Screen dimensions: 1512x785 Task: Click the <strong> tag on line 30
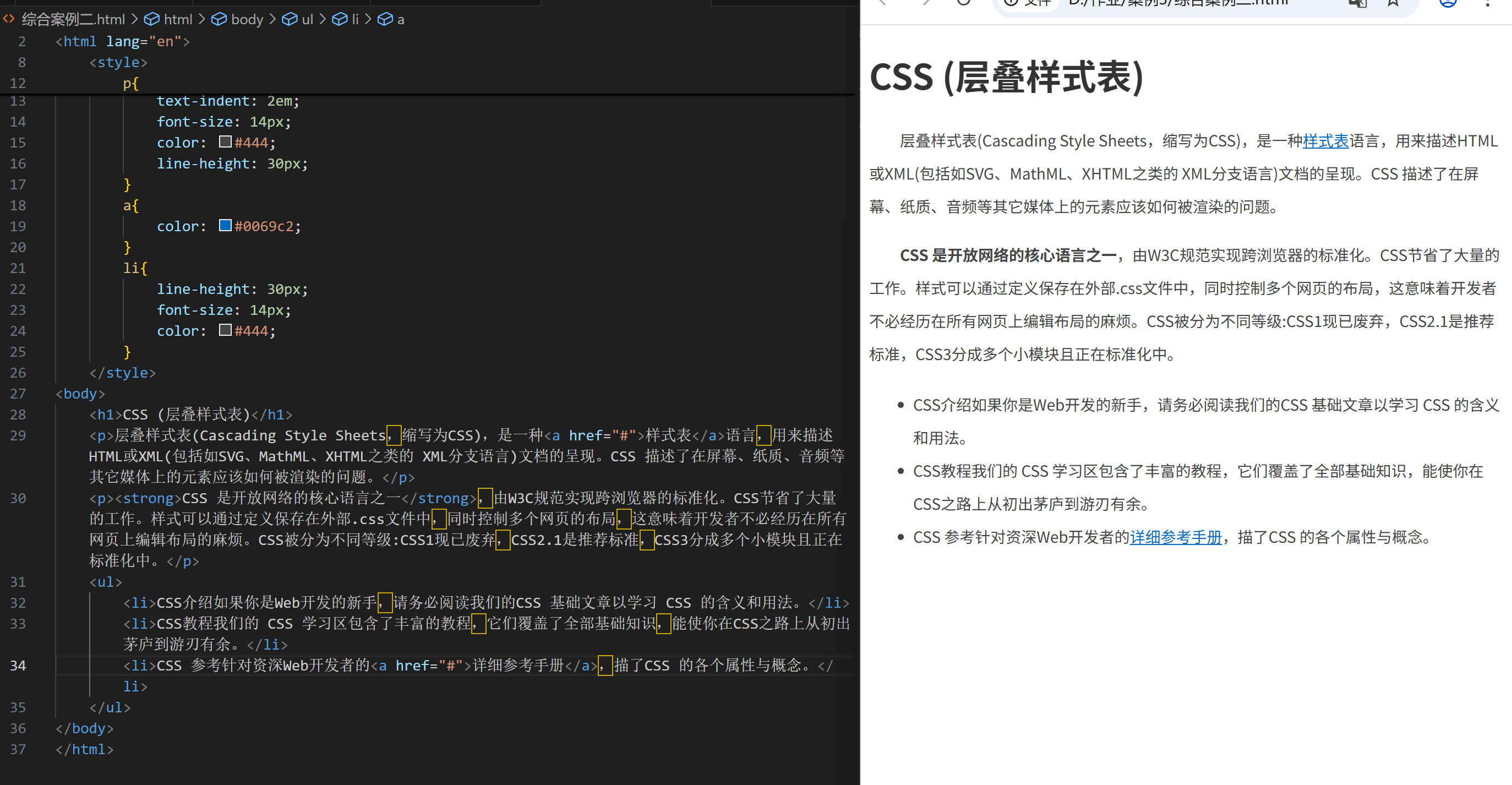148,499
